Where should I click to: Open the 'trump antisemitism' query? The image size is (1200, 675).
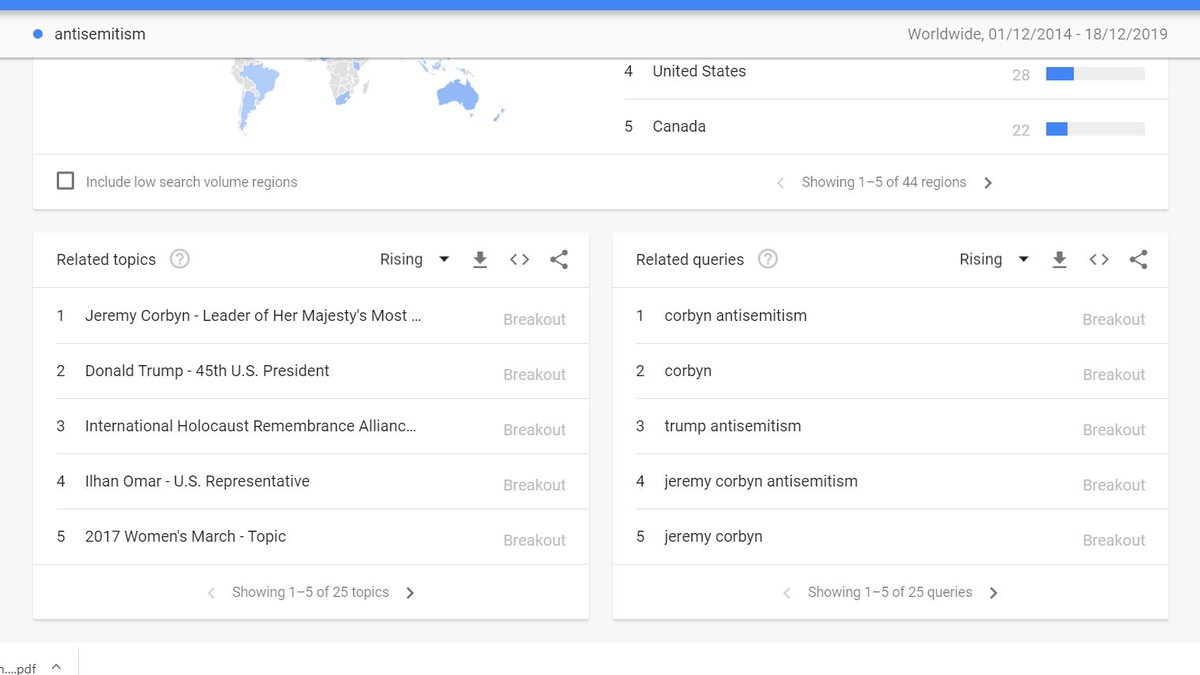[732, 426]
